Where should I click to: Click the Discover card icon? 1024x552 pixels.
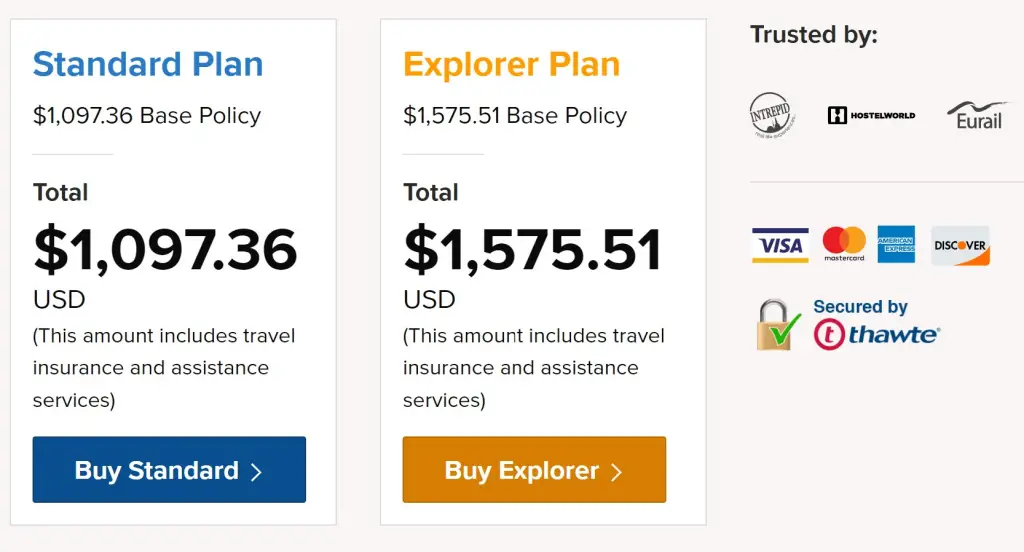pos(960,246)
